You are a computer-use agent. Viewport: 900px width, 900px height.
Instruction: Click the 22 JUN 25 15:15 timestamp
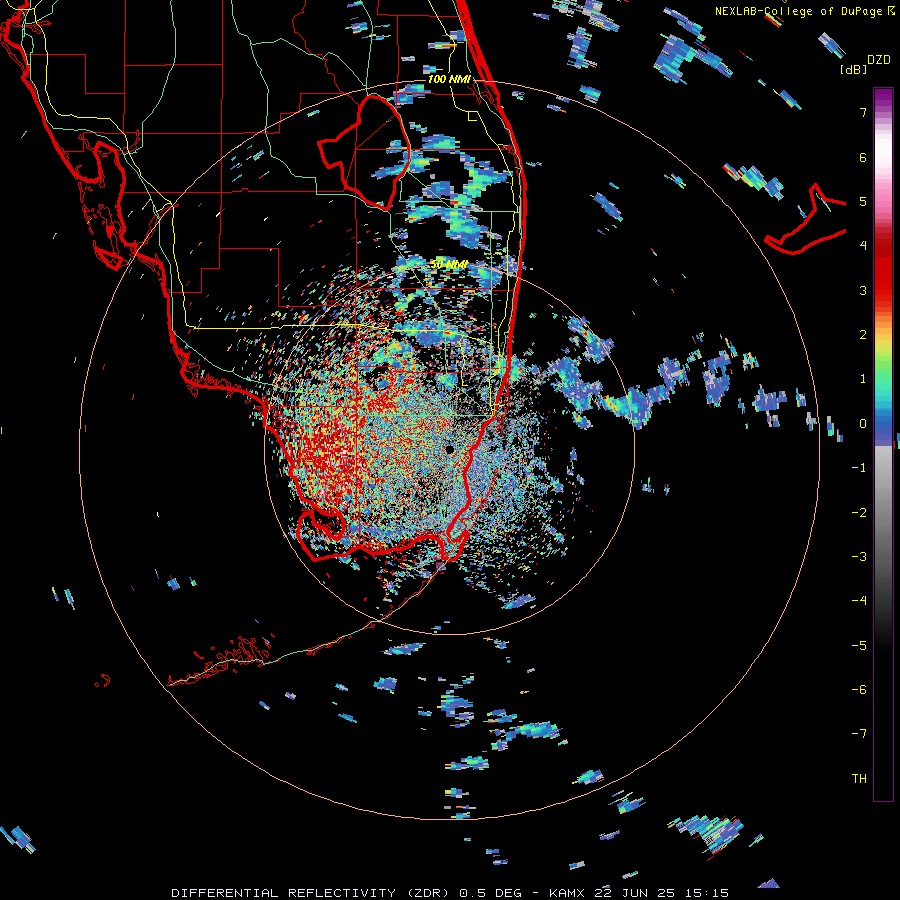[661, 893]
